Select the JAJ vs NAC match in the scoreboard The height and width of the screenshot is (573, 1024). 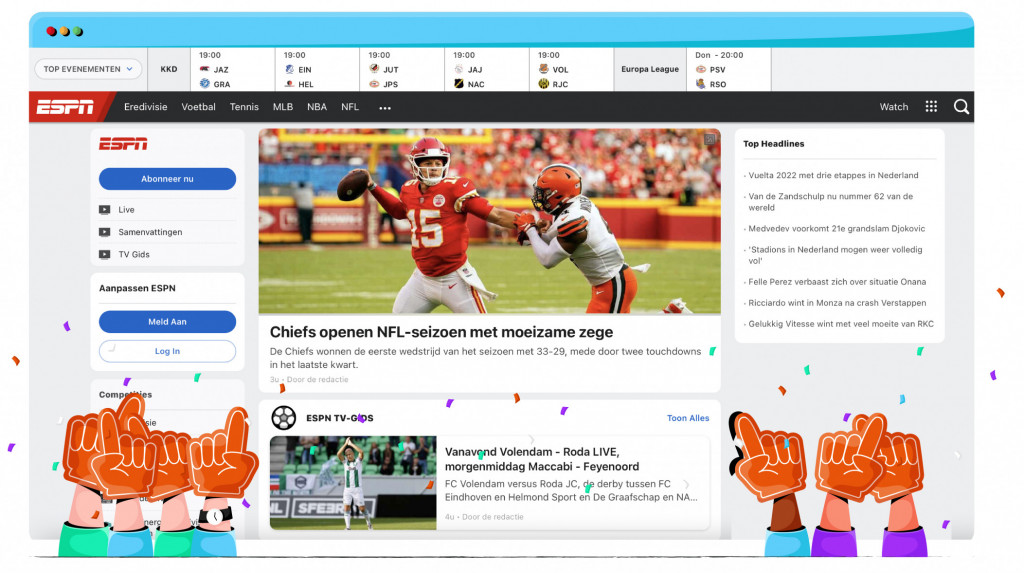(x=487, y=69)
